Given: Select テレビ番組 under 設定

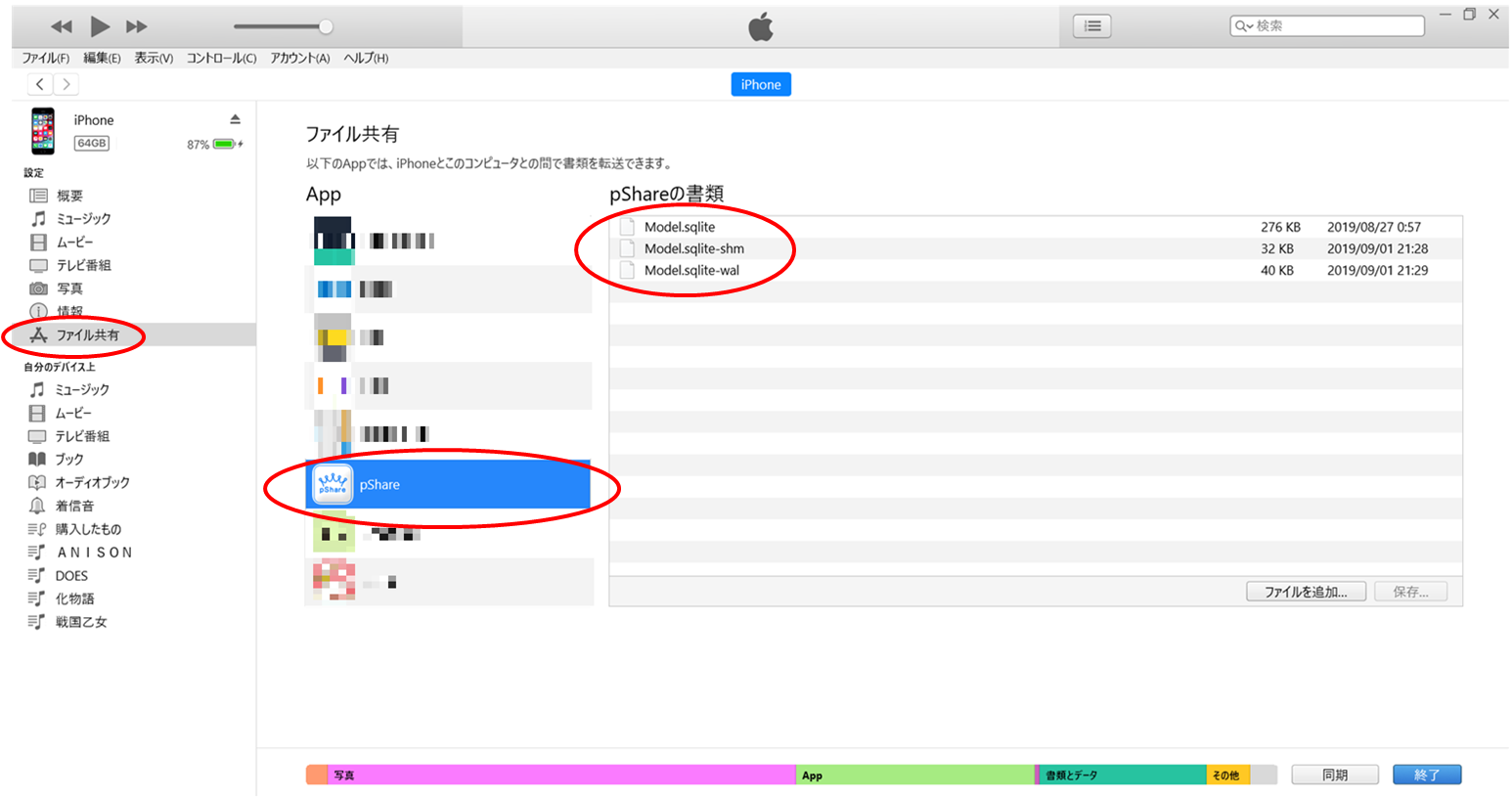Looking at the screenshot, I should pos(83,266).
